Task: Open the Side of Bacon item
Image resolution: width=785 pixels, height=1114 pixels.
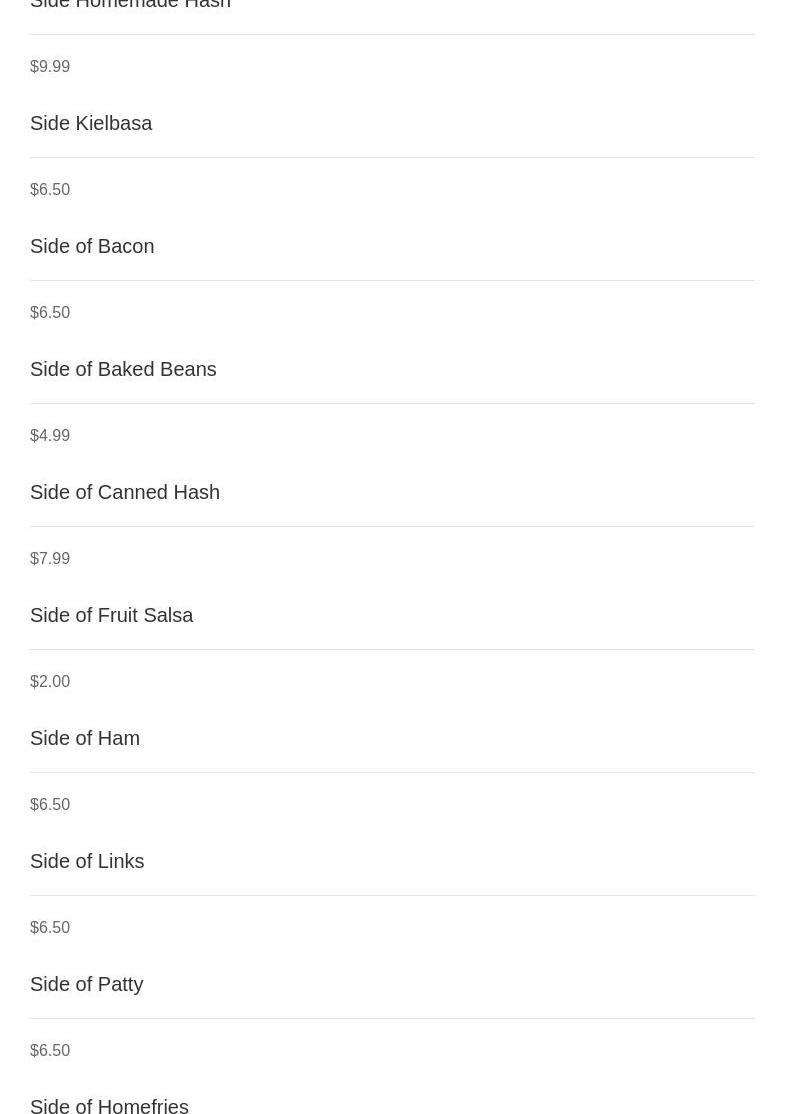Action: (92, 246)
